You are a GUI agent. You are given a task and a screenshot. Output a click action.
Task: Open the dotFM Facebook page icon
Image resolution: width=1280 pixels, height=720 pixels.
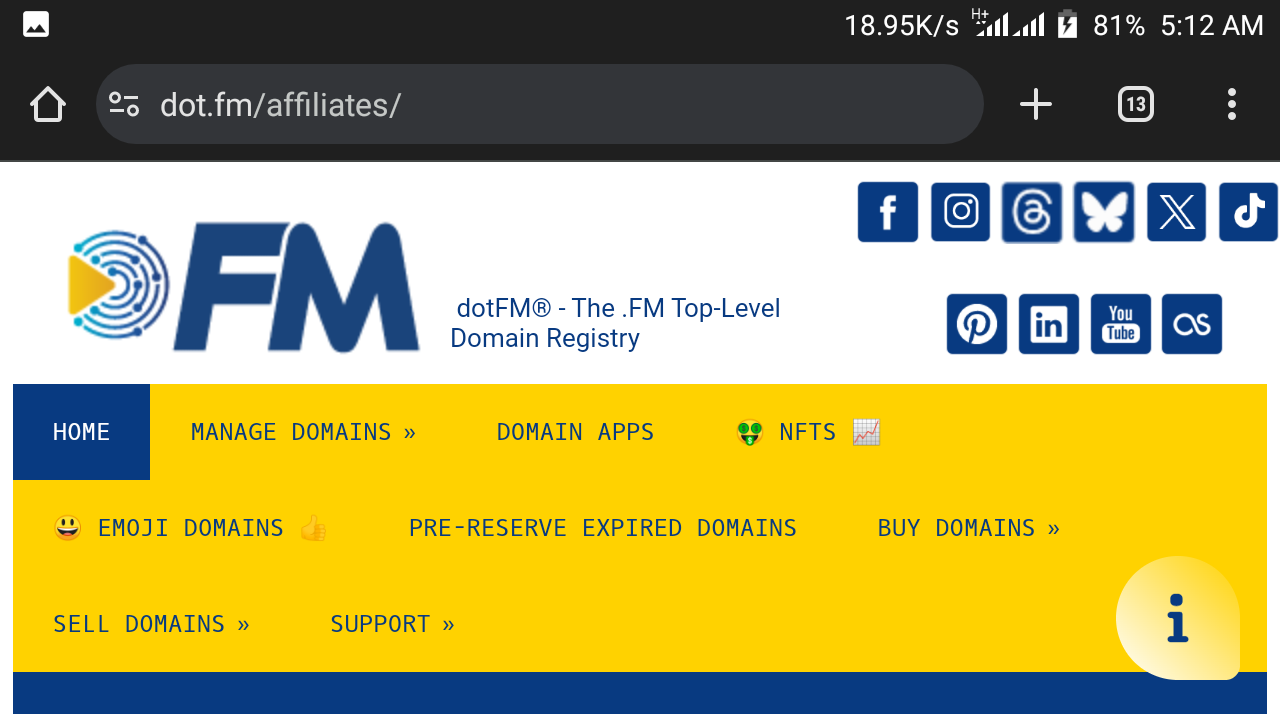click(x=888, y=212)
